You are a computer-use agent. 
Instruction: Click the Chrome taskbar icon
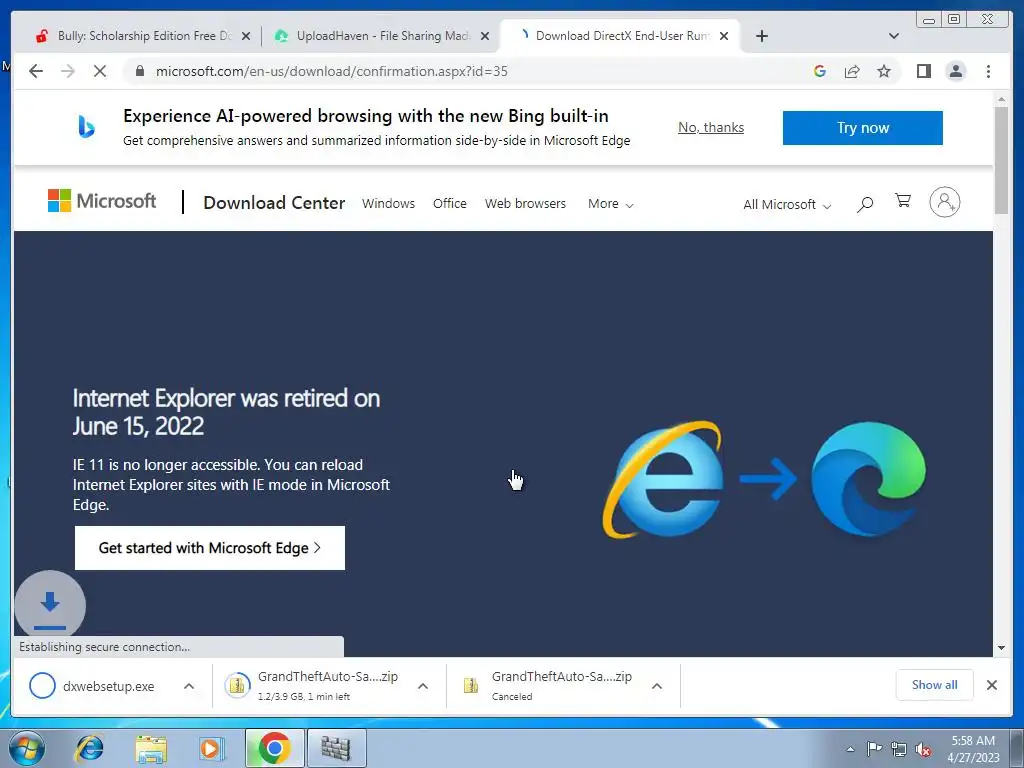pyautogui.click(x=274, y=748)
